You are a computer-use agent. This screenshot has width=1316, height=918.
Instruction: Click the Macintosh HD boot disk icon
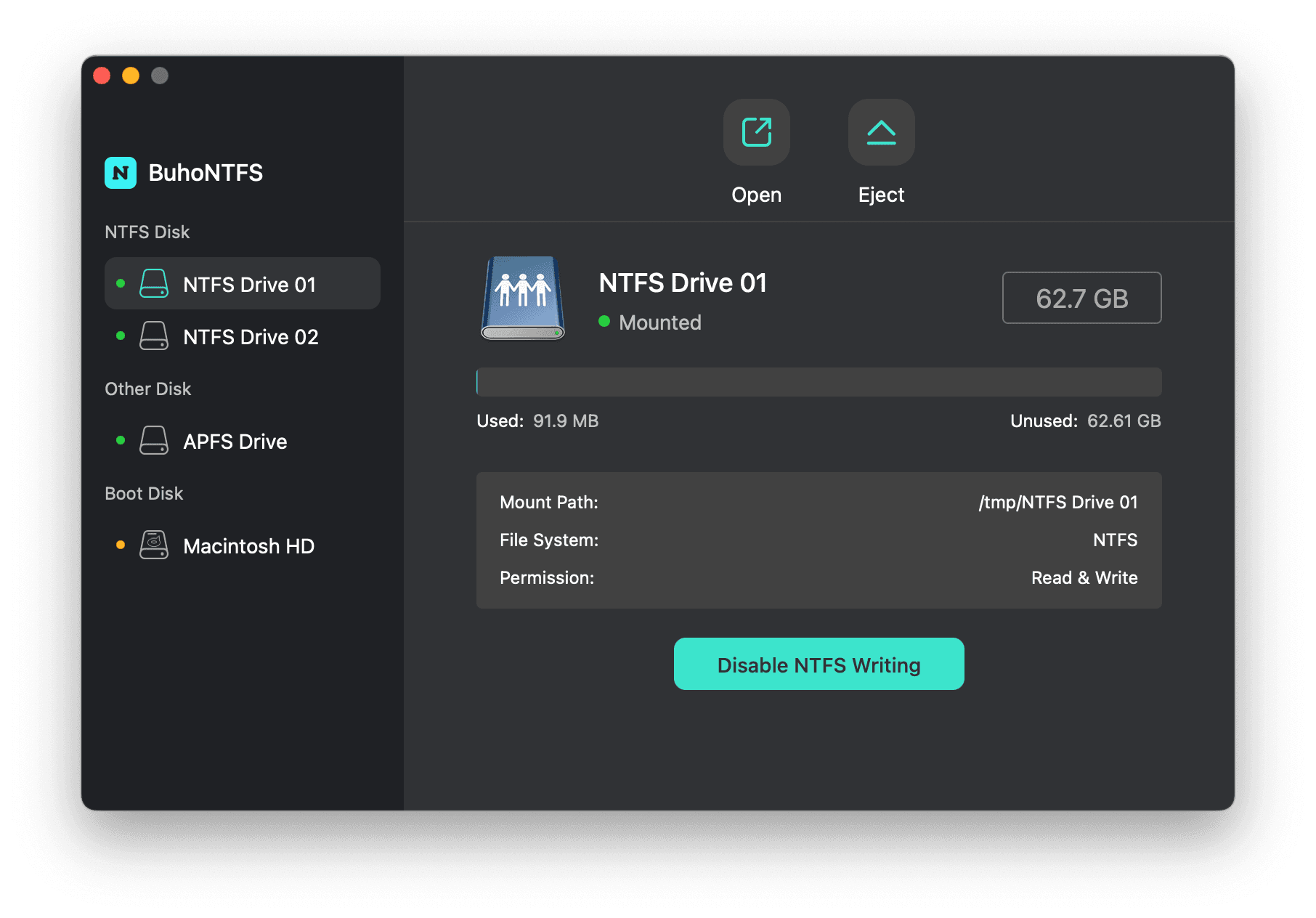(x=153, y=545)
